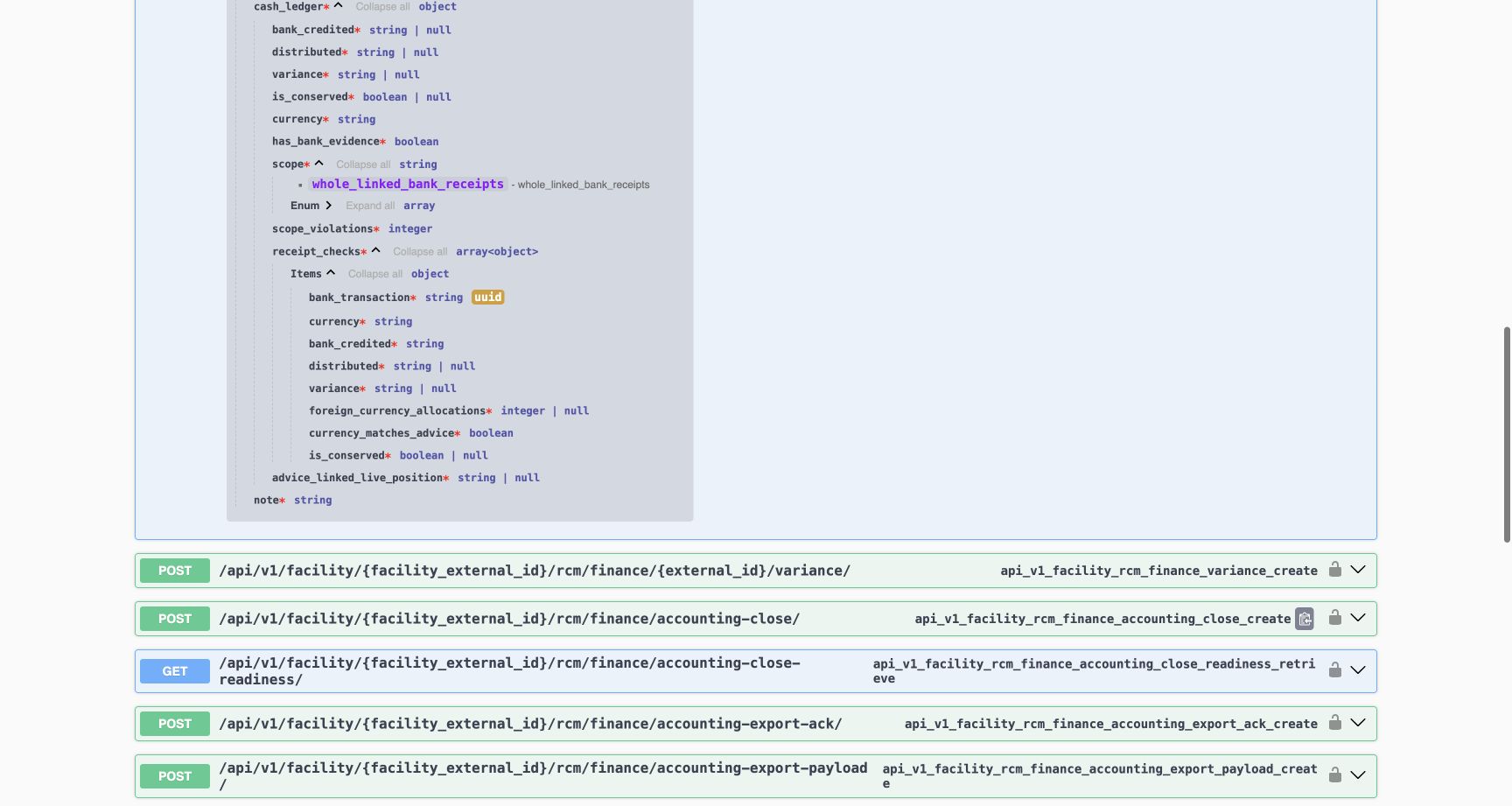
Task: Collapse the cash_ledger property caret
Action: (x=338, y=6)
